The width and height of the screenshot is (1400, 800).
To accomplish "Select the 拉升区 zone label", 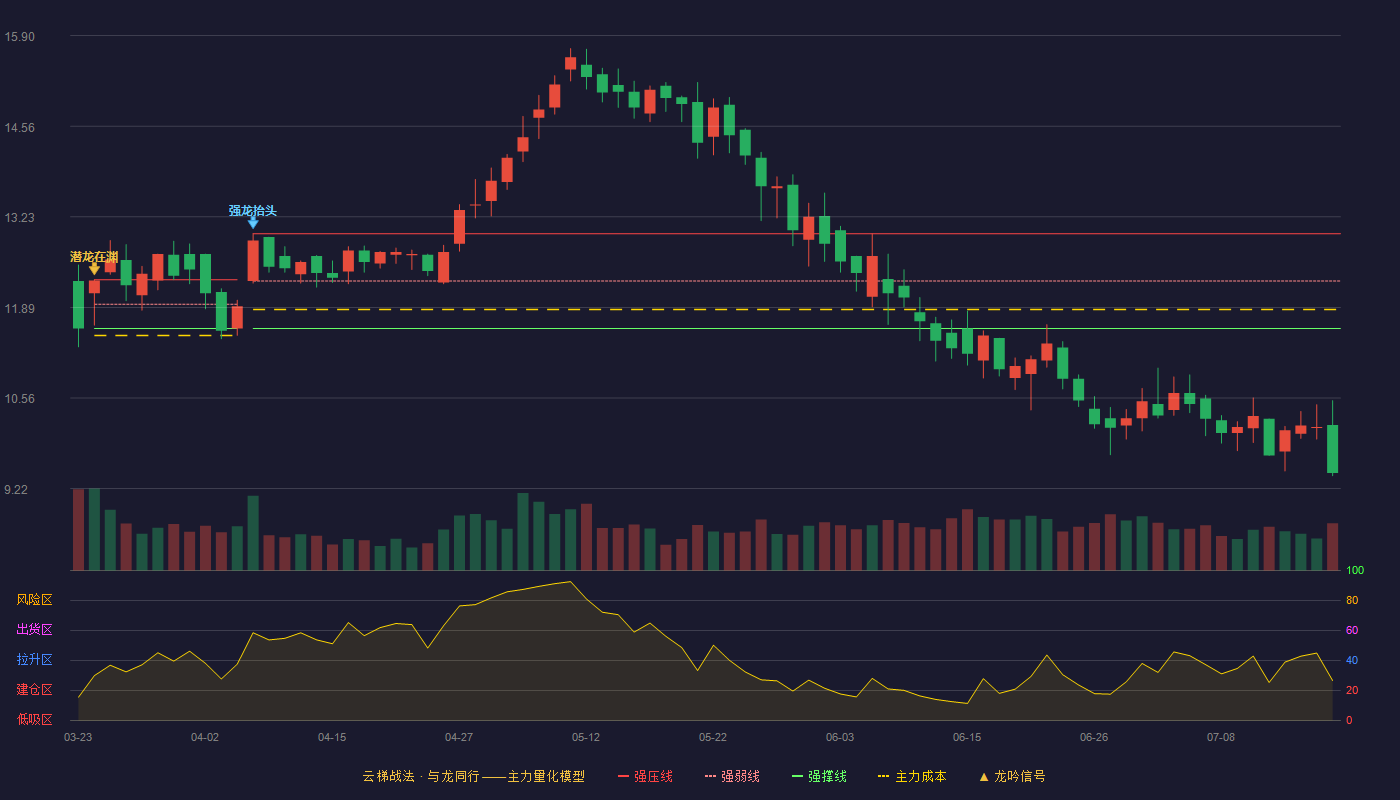I will pyautogui.click(x=35, y=660).
